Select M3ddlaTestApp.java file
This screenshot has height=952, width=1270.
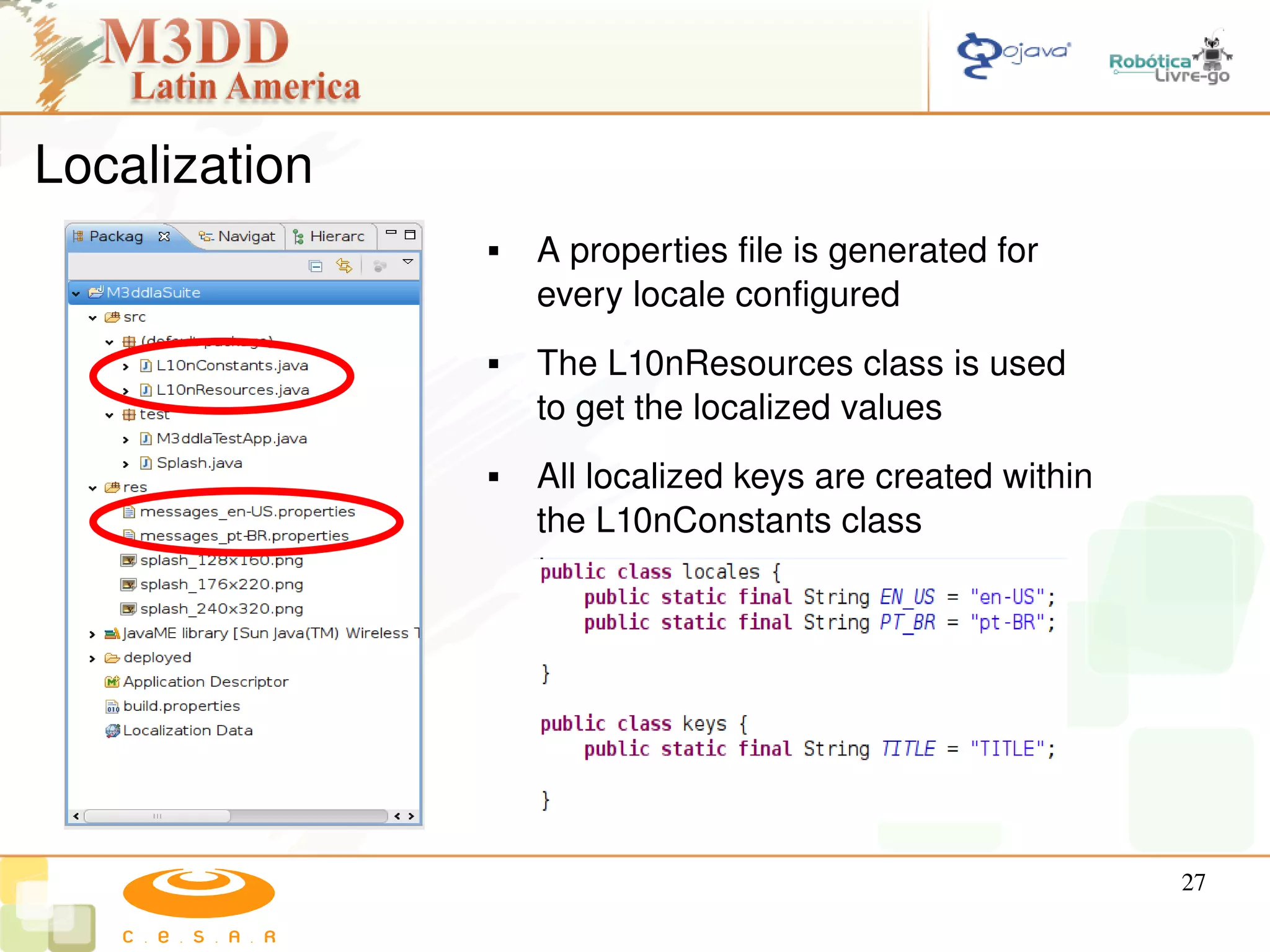coord(232,439)
